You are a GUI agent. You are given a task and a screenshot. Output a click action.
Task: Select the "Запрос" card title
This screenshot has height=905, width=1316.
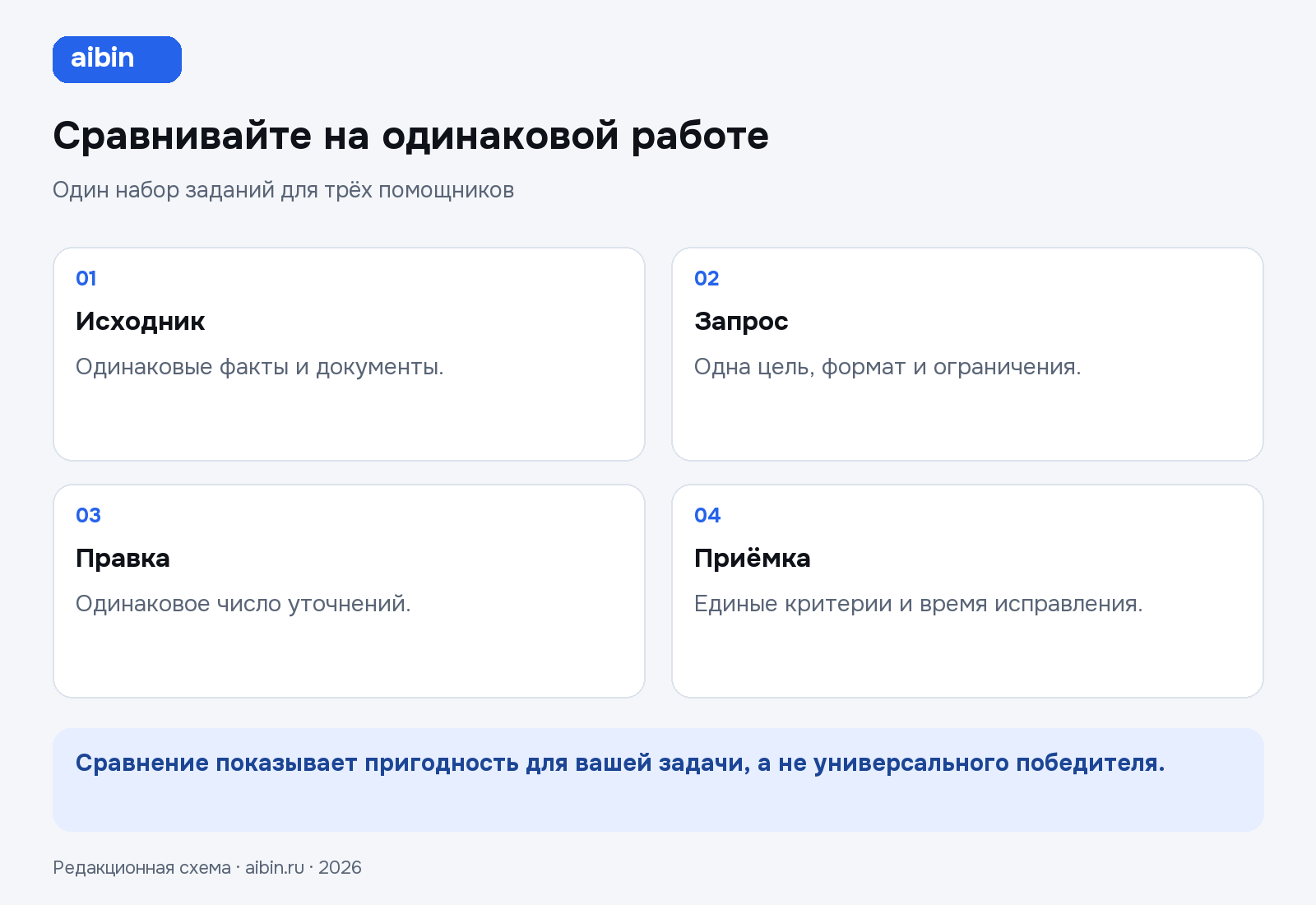[x=741, y=321]
